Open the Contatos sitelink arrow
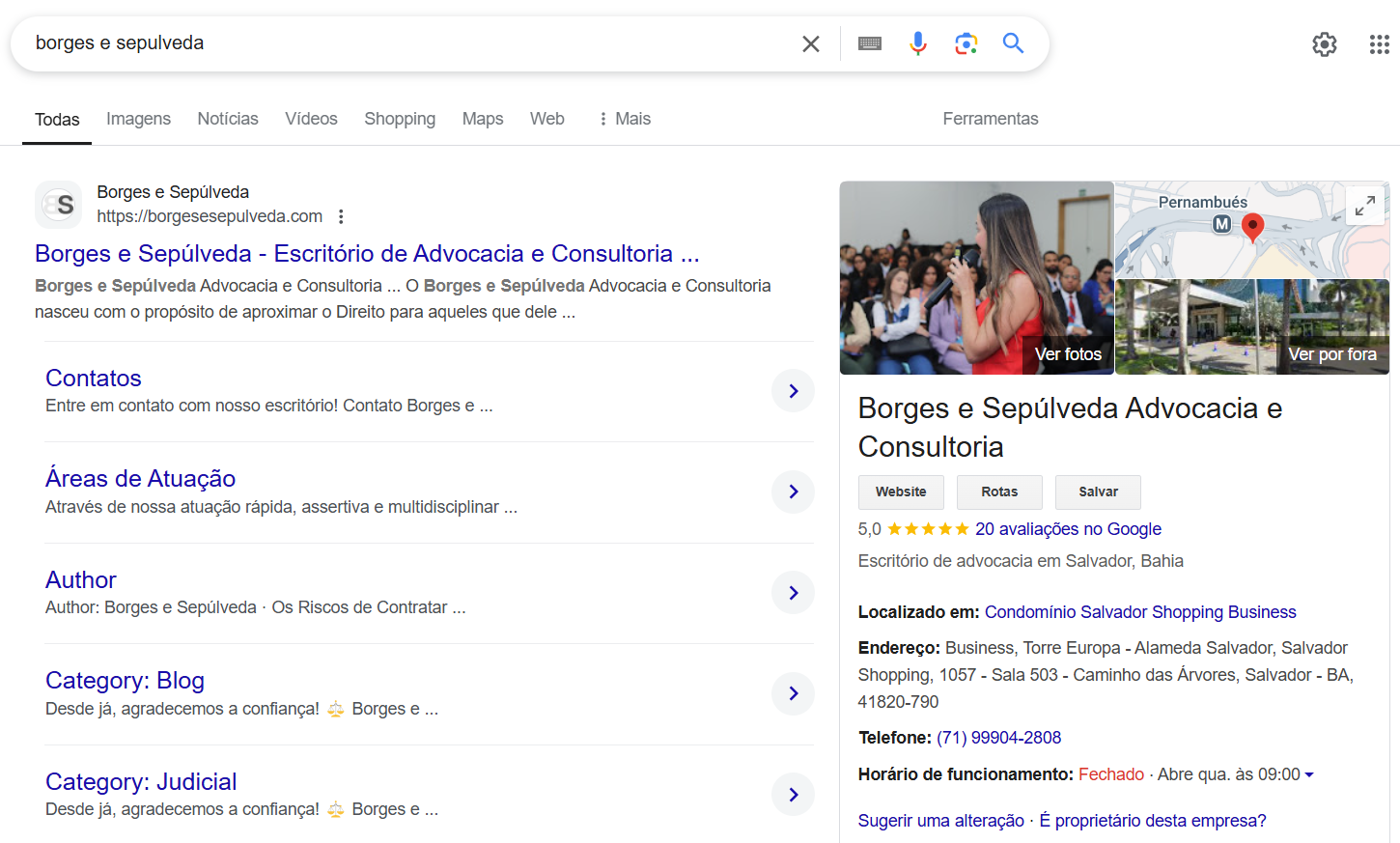 click(794, 391)
